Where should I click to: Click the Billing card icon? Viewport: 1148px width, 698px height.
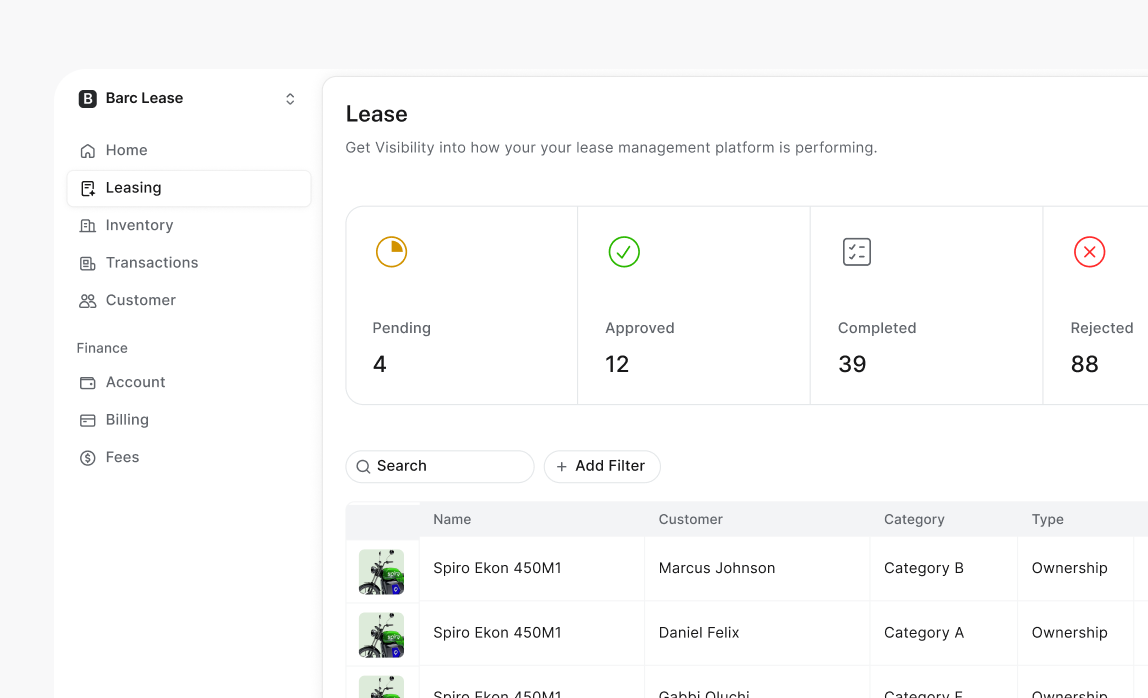pyautogui.click(x=88, y=420)
